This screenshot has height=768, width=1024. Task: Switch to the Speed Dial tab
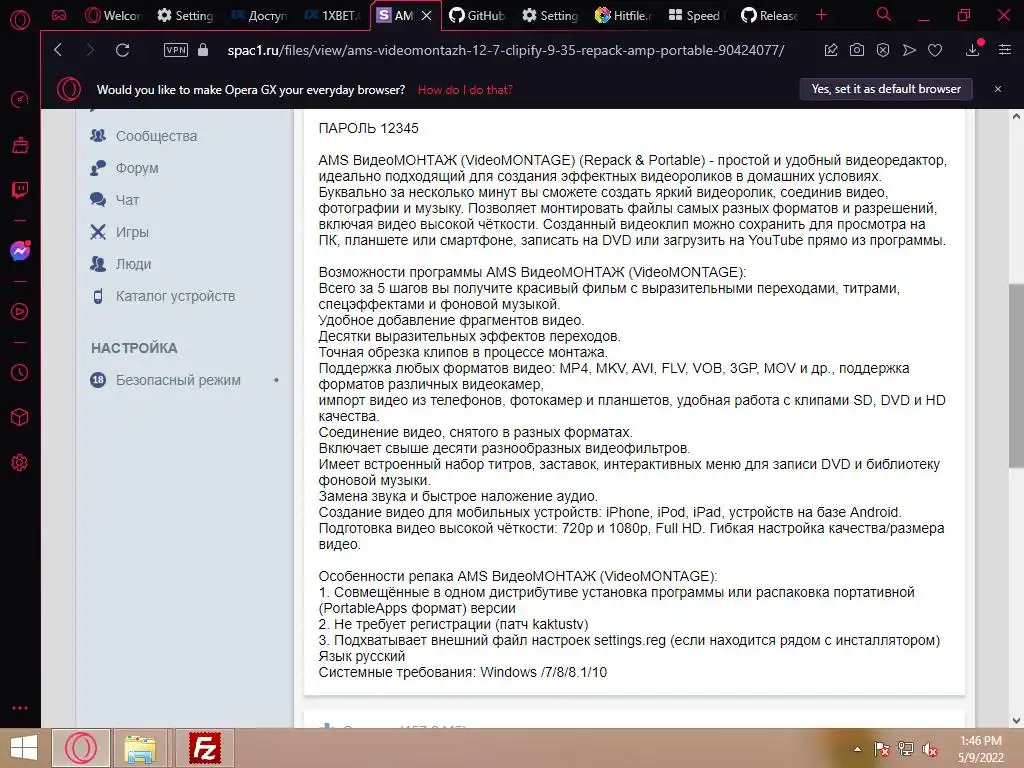pyautogui.click(x=696, y=16)
